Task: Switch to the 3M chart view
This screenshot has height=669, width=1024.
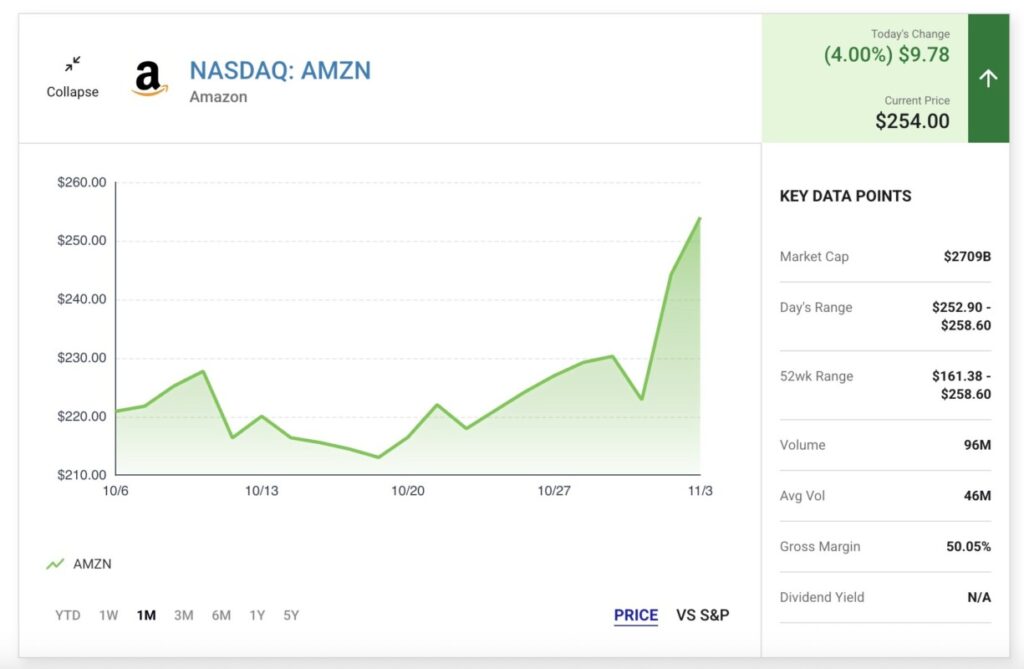Action: pos(183,615)
